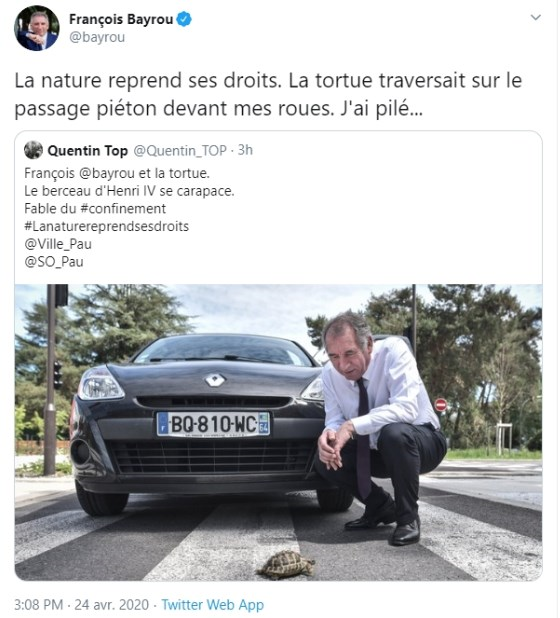This screenshot has height=618, width=560.
Task: Click the blue verified badge
Action: (x=184, y=19)
